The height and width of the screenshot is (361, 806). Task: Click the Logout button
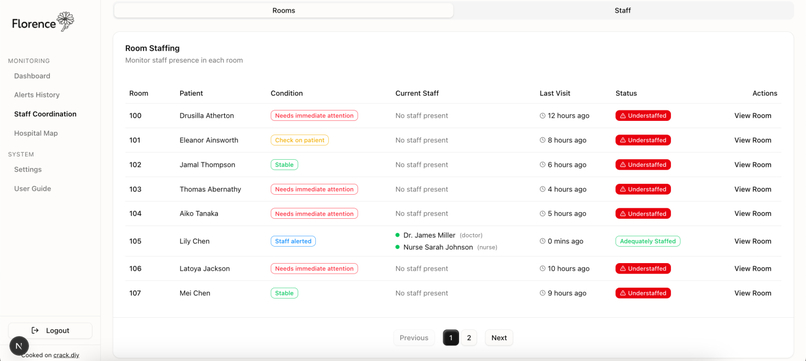tap(50, 331)
